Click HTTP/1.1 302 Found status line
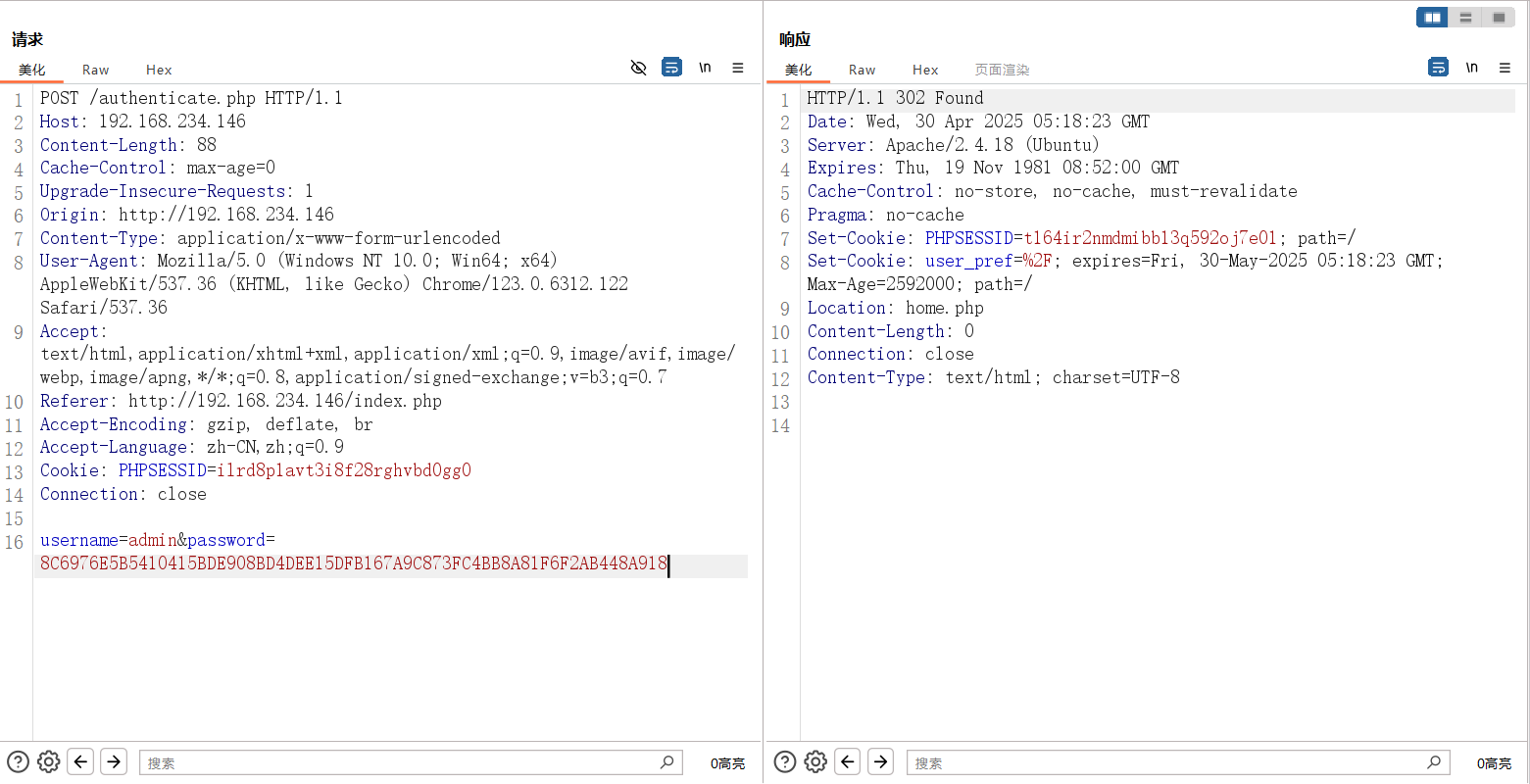Screen dimensions: 1530x784 [895, 98]
